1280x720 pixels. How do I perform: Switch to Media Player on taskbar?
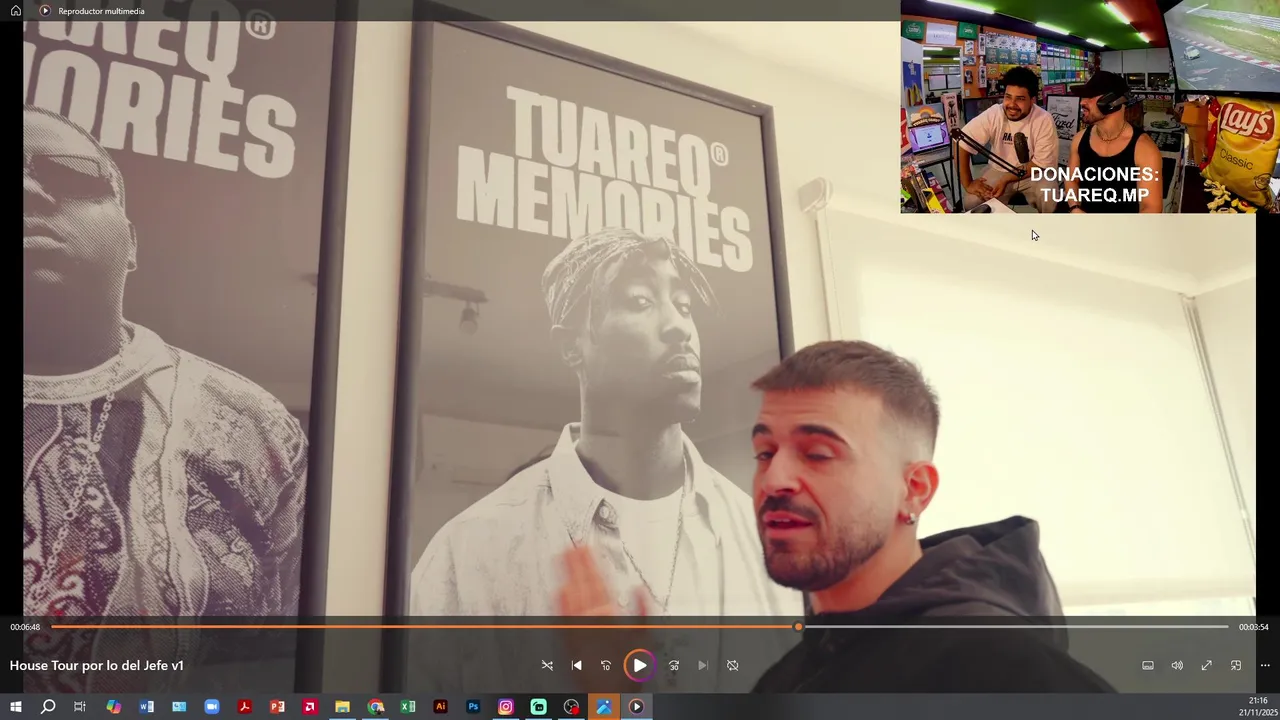pyautogui.click(x=636, y=707)
